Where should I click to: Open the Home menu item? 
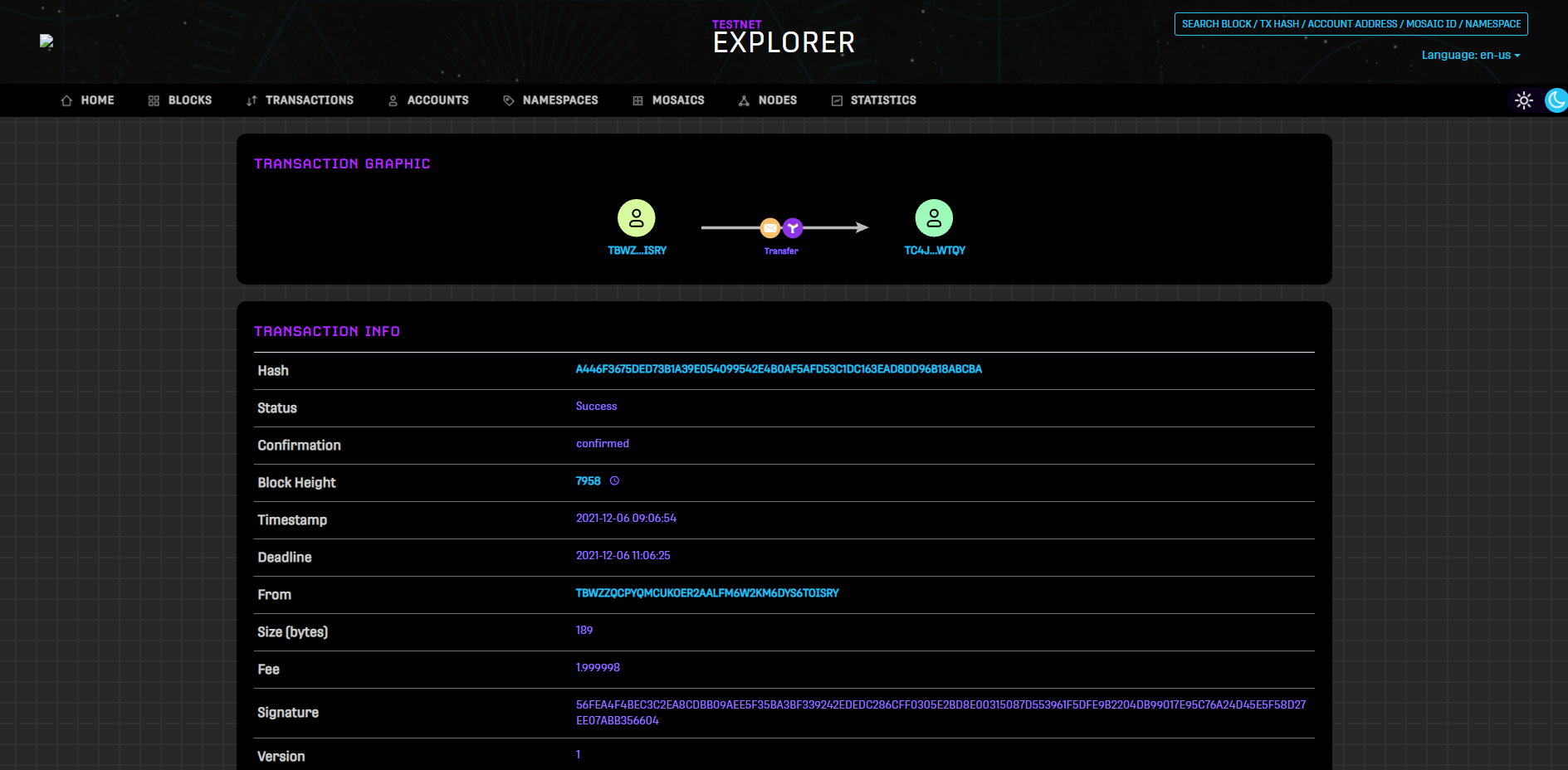click(87, 100)
